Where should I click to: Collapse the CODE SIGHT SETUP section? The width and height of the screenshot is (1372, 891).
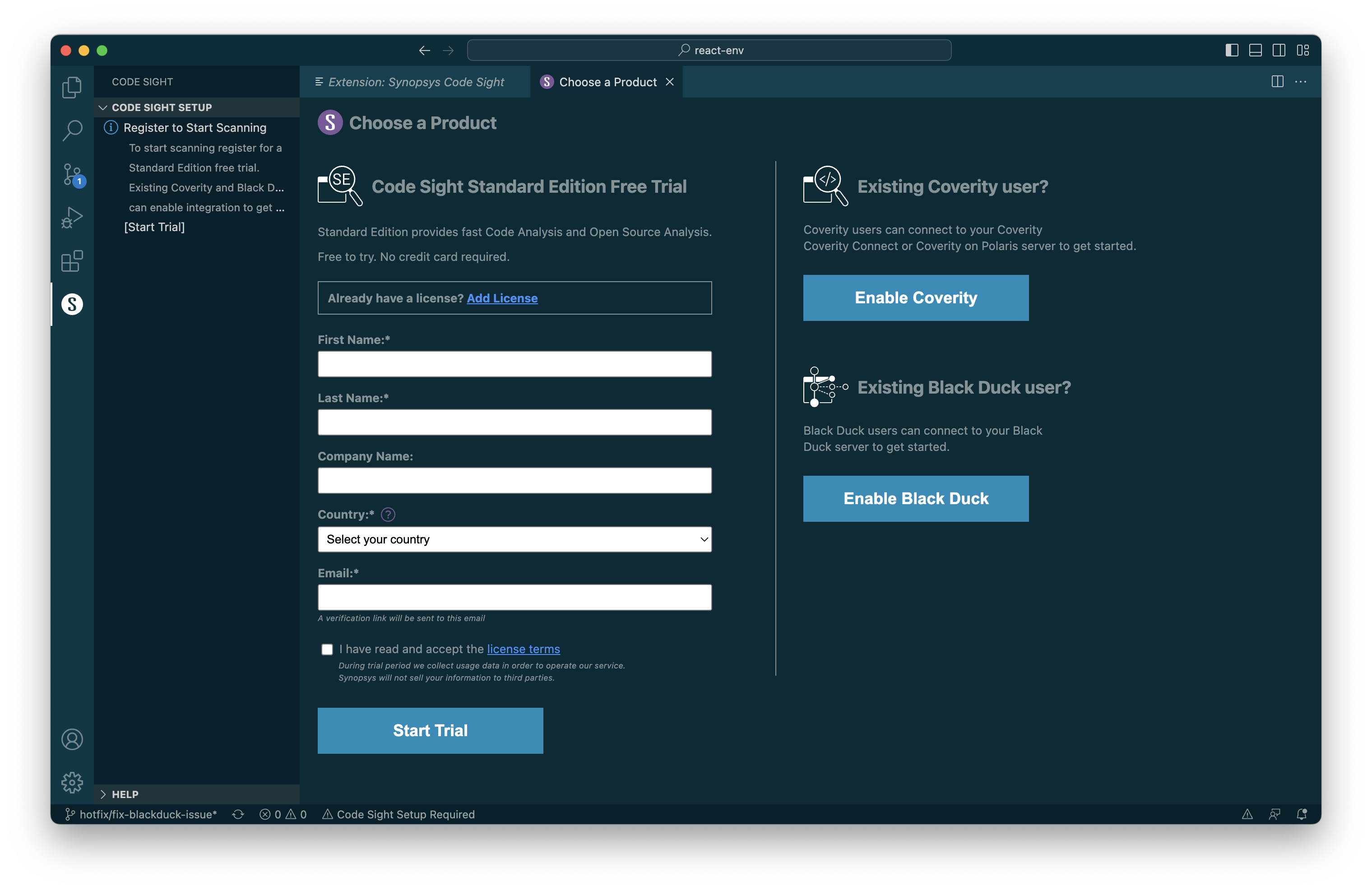point(197,107)
